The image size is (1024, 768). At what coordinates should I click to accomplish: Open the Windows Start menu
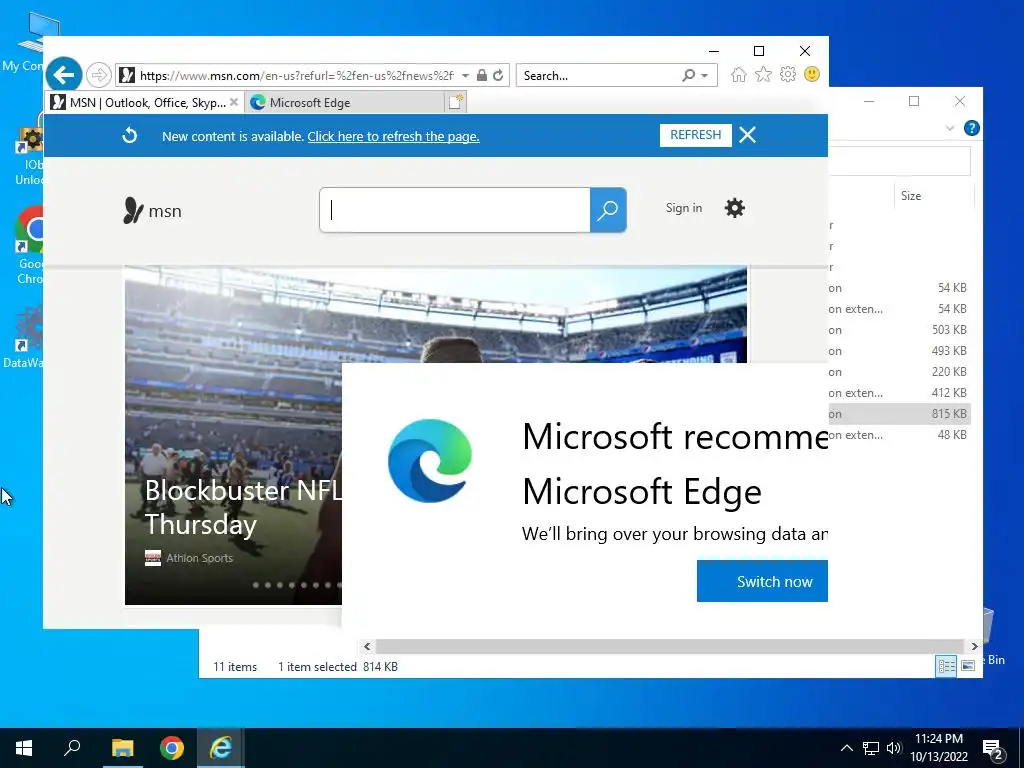24,748
